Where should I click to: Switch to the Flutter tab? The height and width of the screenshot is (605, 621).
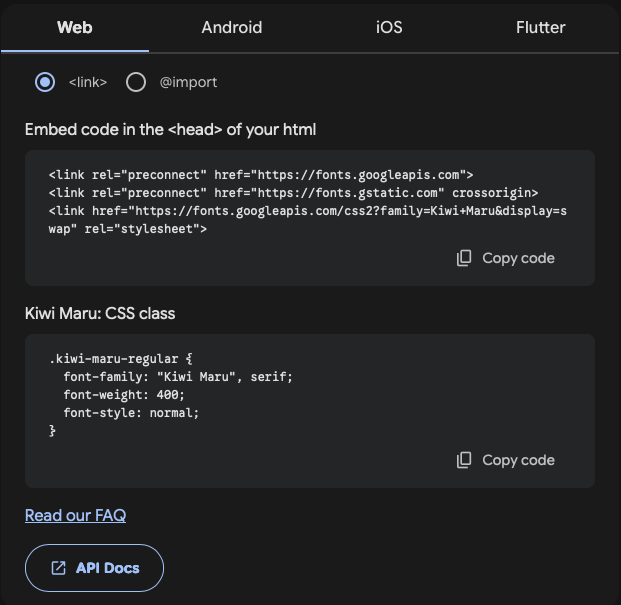coord(541,27)
